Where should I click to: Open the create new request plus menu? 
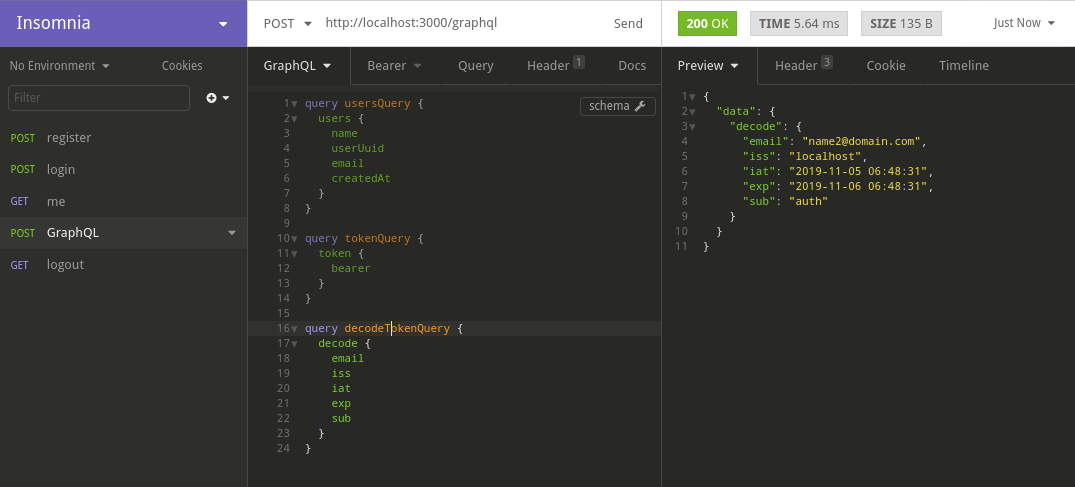coord(218,98)
